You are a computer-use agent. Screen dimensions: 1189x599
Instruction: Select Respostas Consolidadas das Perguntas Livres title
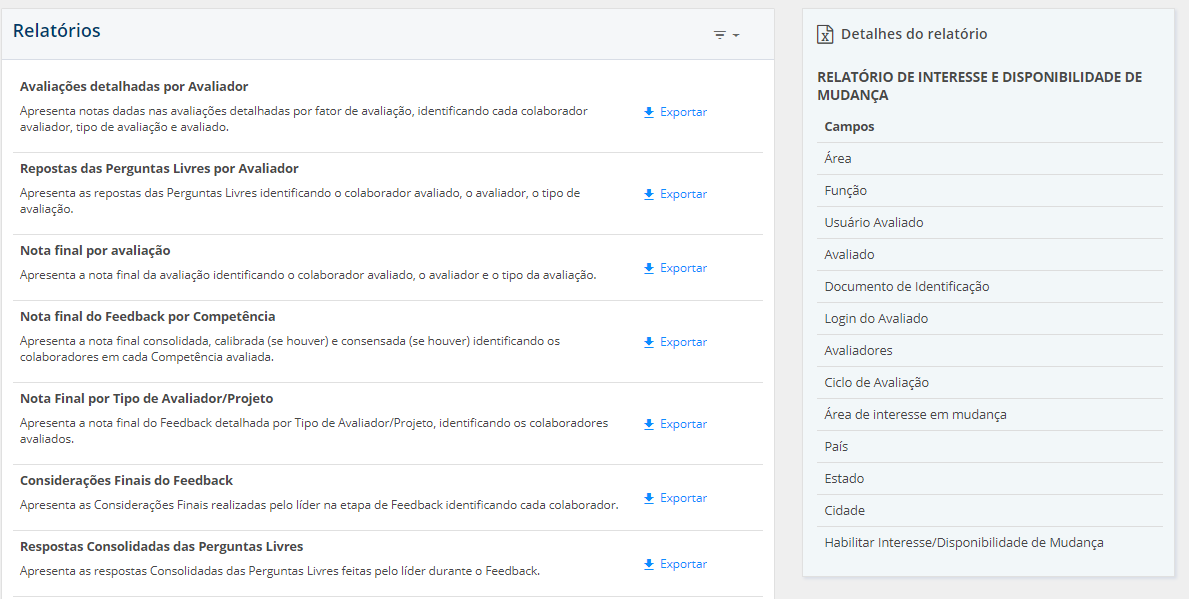pyautogui.click(x=161, y=547)
